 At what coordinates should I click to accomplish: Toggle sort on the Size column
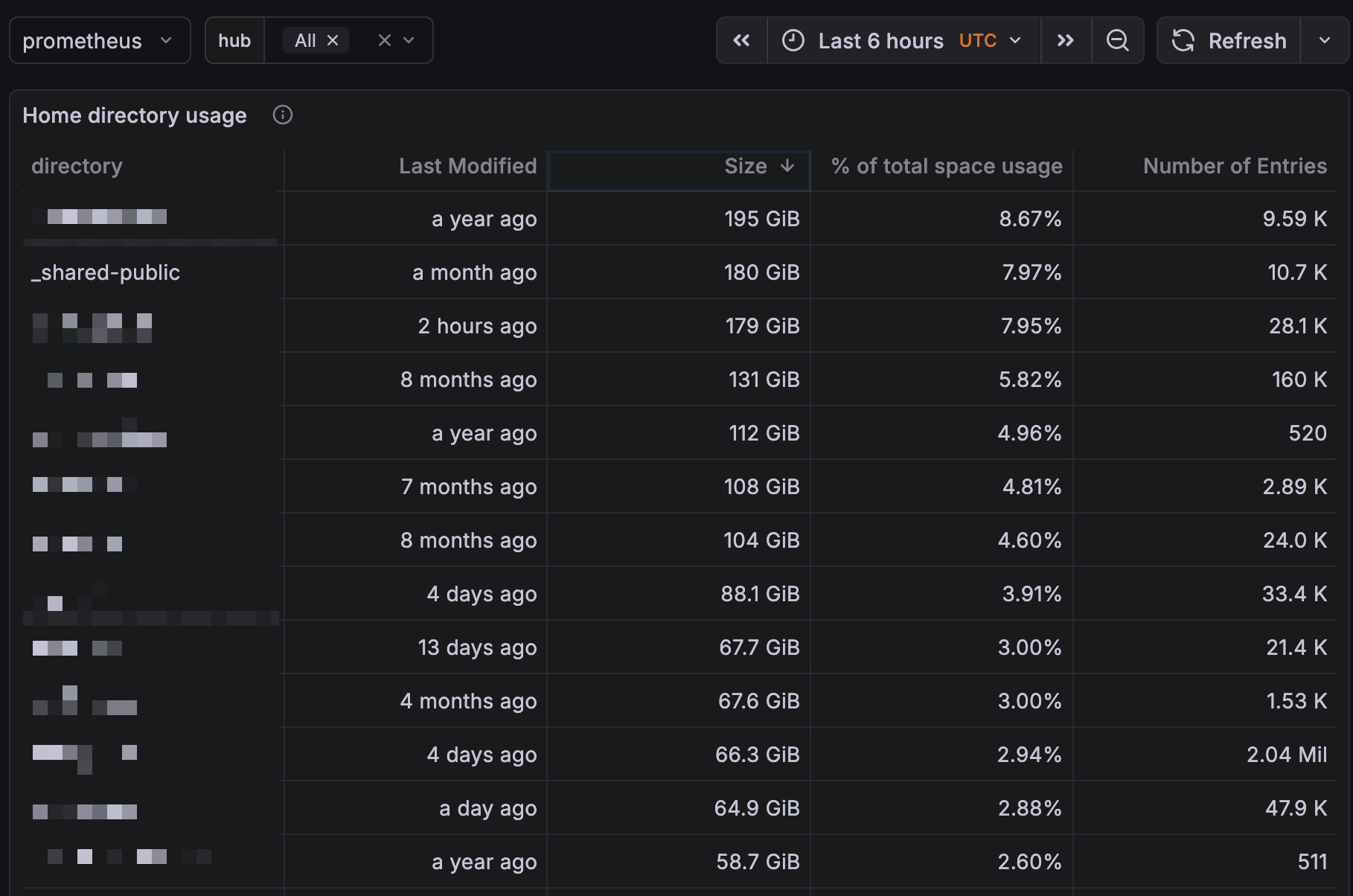[x=679, y=170]
